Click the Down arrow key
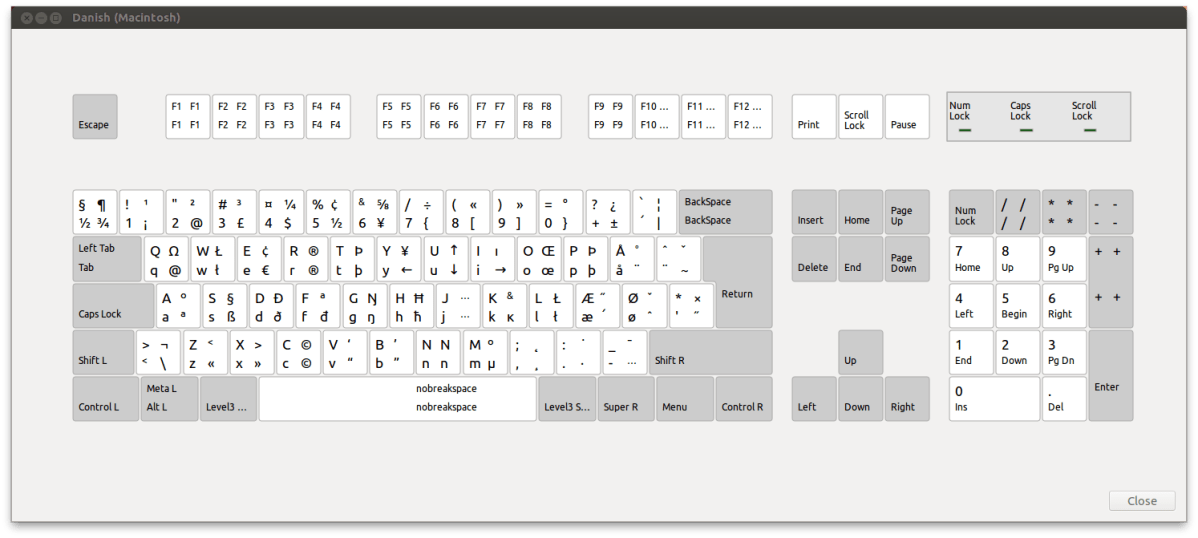Image resolution: width=1198 pixels, height=538 pixels. pos(861,399)
